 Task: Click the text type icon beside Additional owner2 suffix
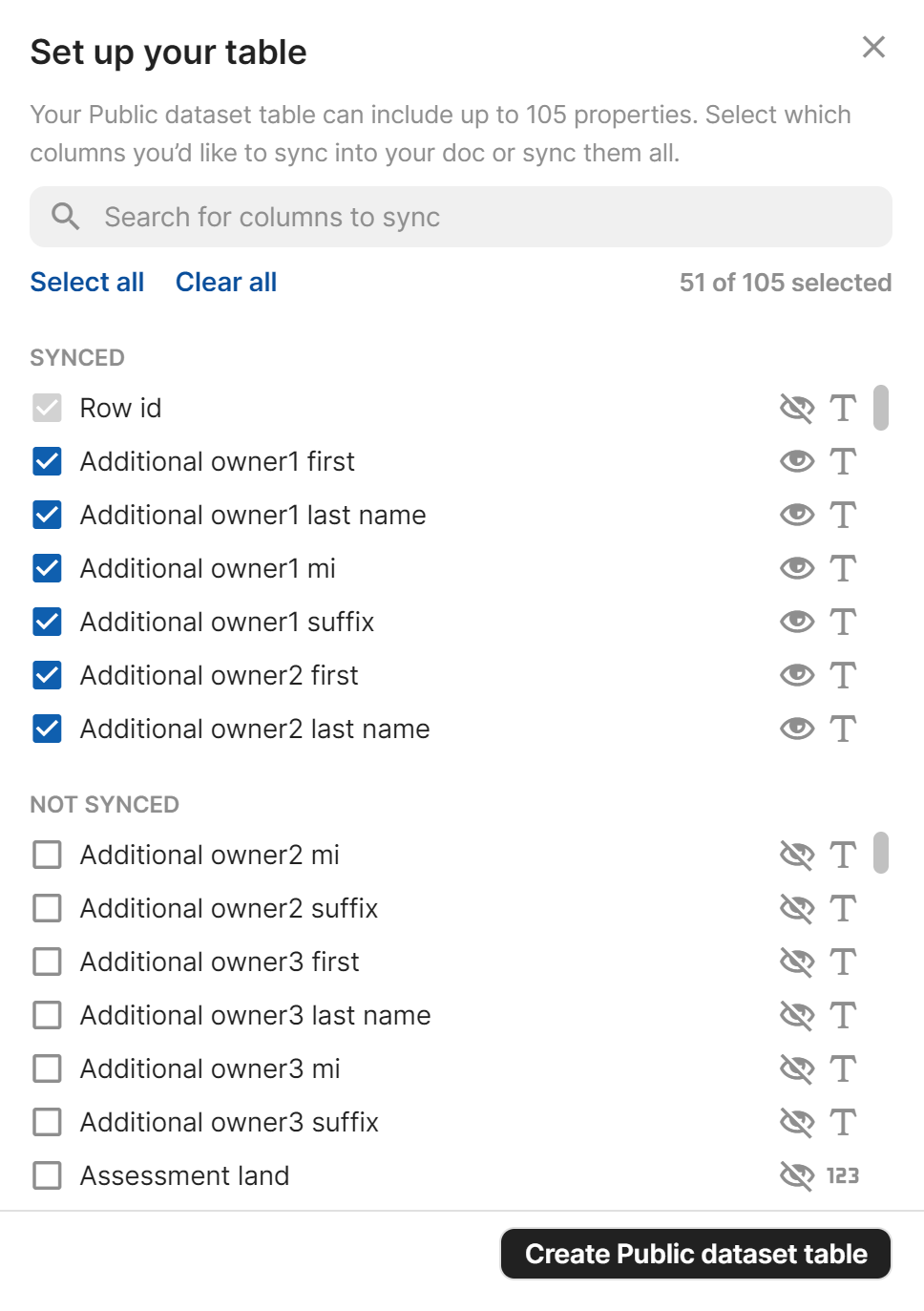[x=844, y=908]
